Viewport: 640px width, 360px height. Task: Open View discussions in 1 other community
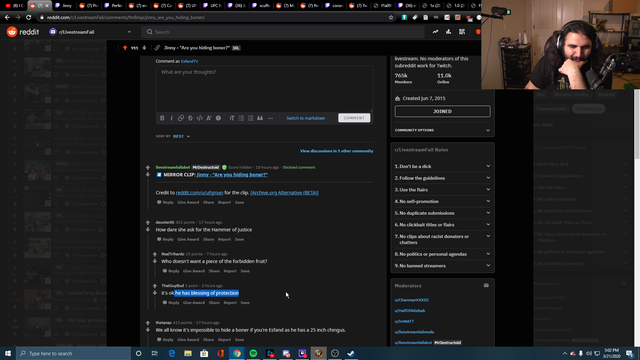click(x=336, y=151)
